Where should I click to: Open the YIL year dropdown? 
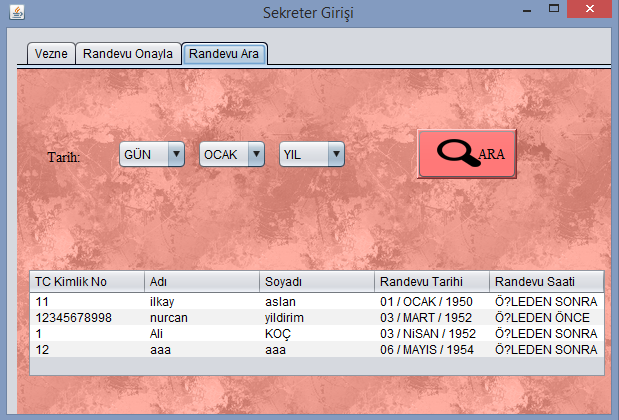(x=312, y=154)
